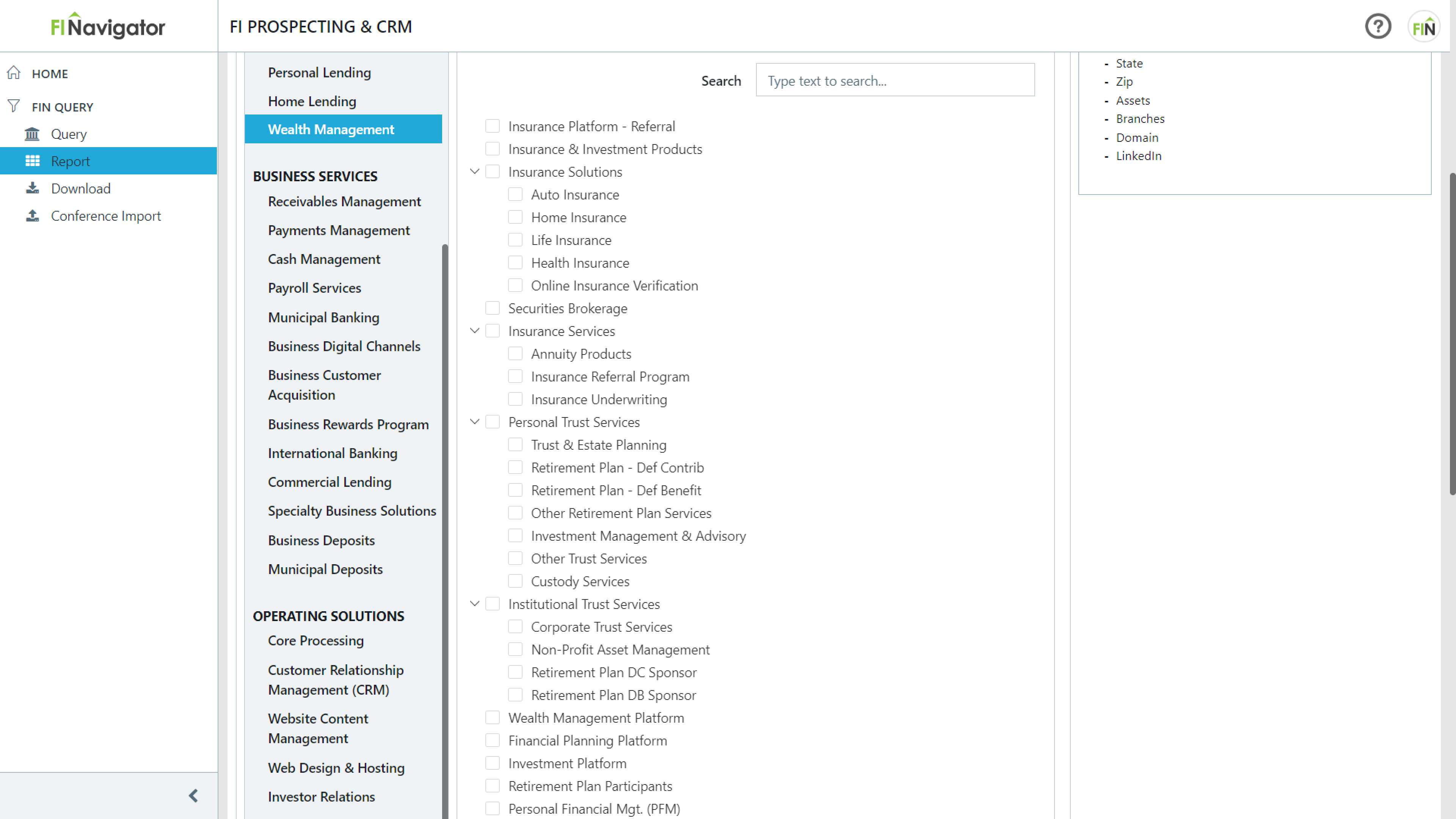Open the Cash Management category
This screenshot has width=1456, height=819.
tap(324, 259)
